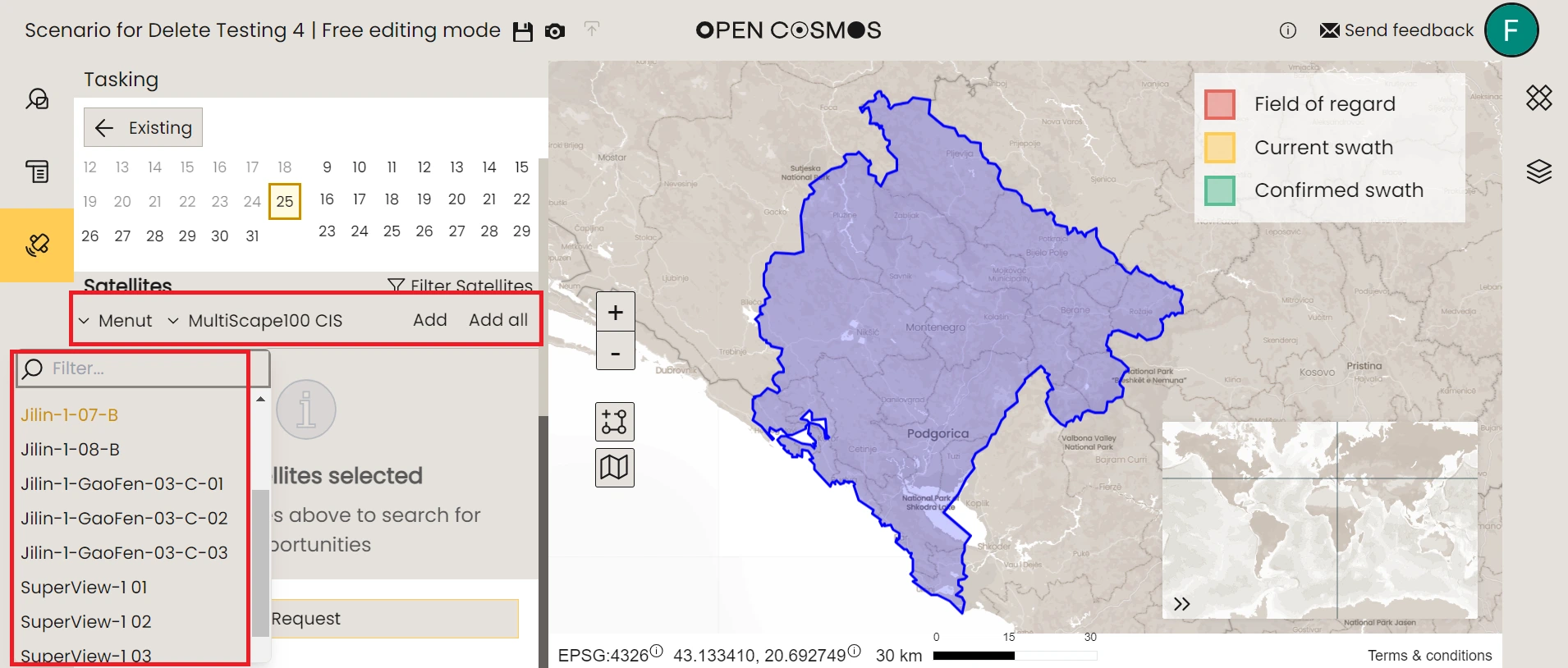1568x668 pixels.
Task: Click the Existing back button
Action: 143,128
